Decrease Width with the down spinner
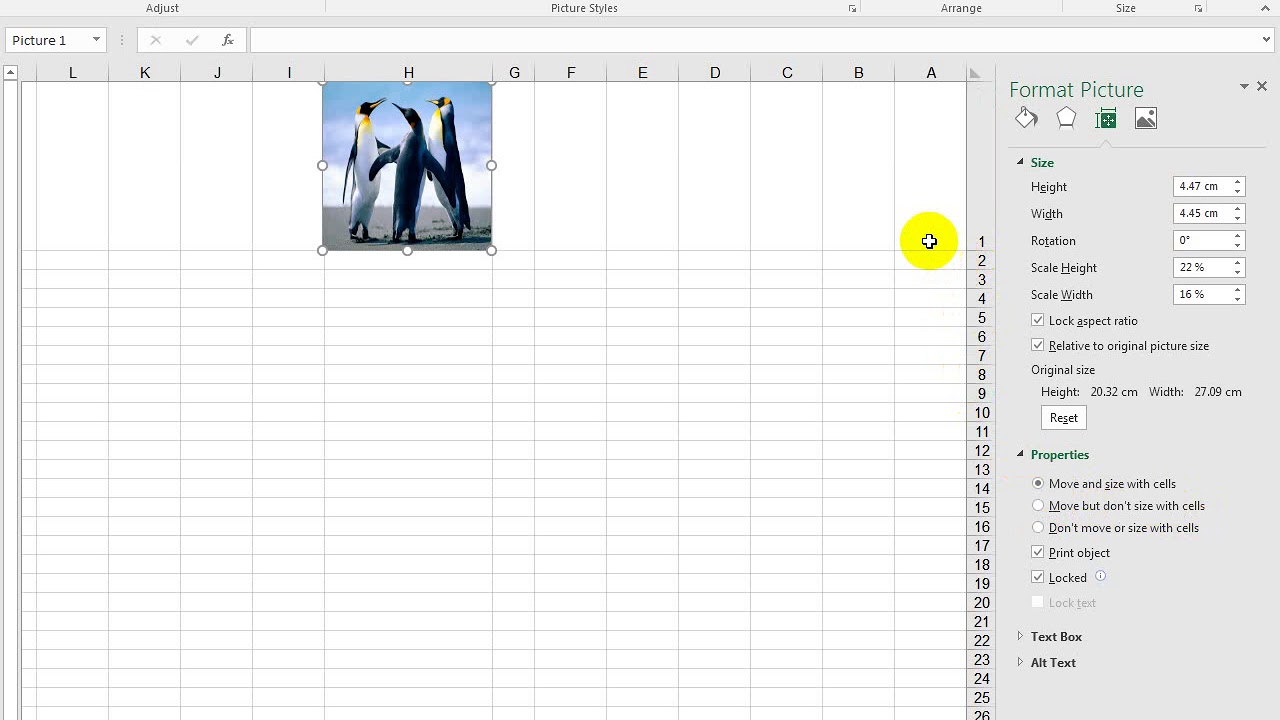1280x720 pixels. coord(1238,218)
